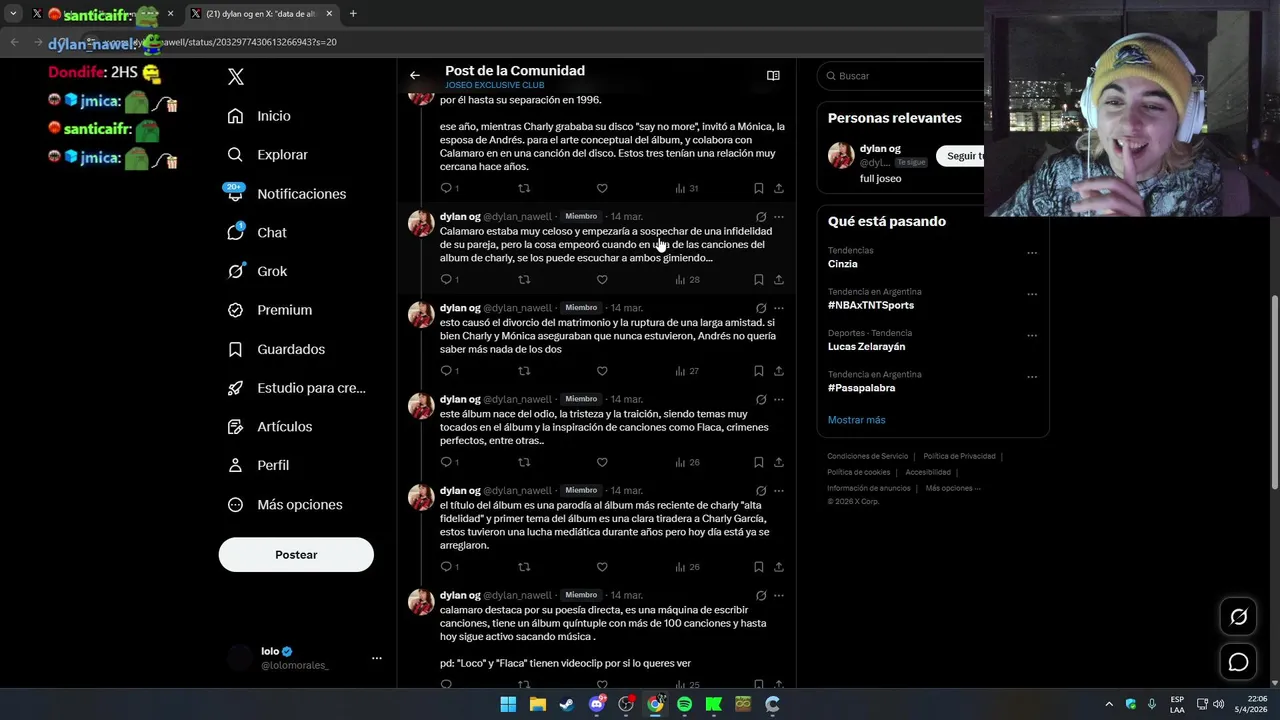Viewport: 1280px width, 720px height.
Task: Repost the 'Calamaro estaba muy celoso' post
Action: pos(524,280)
